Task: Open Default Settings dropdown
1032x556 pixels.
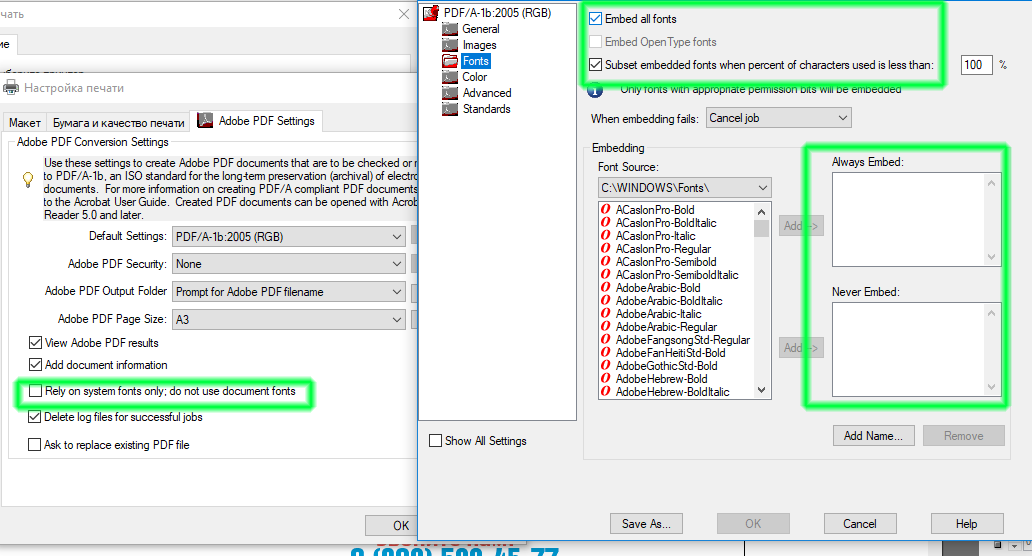Action: [x=289, y=236]
